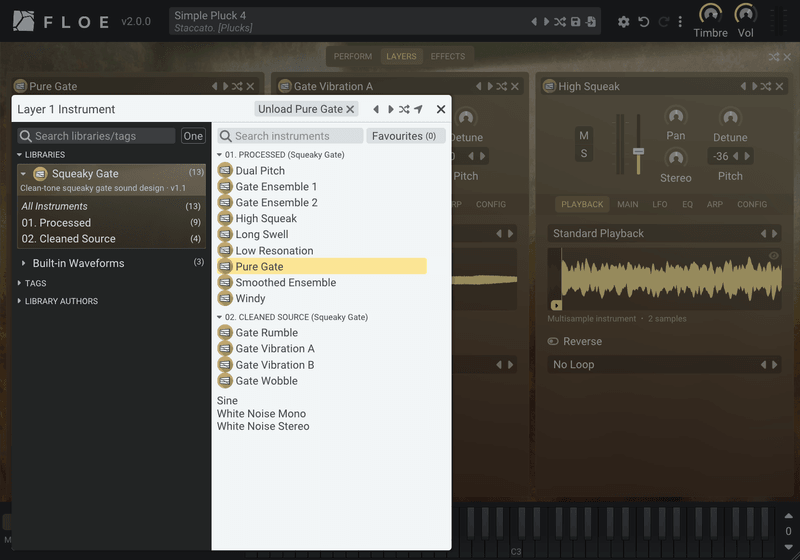The image size is (800, 560).
Task: Focus Search instruments field
Action: (x=290, y=136)
